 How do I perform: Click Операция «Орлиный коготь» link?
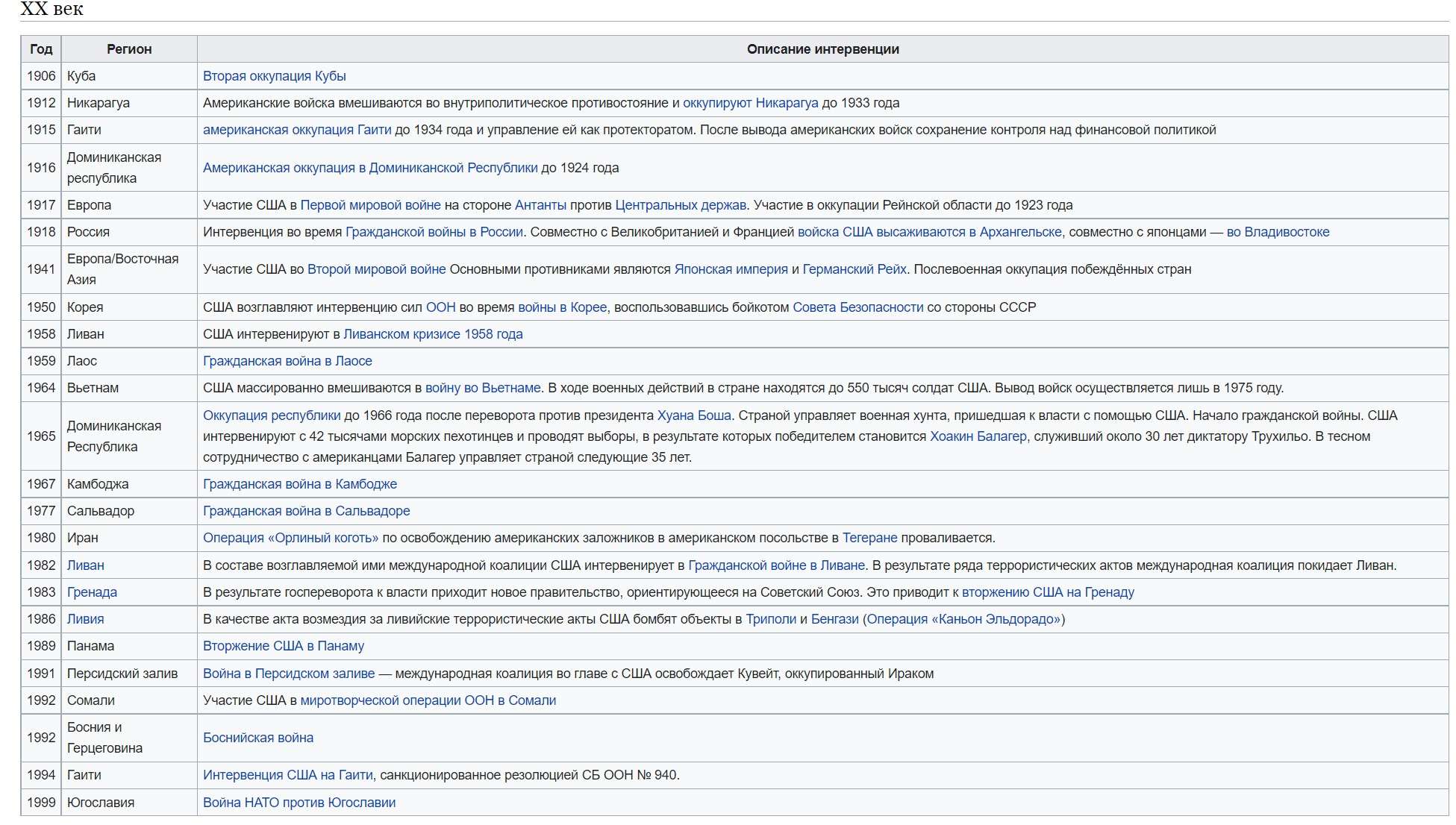tap(290, 538)
